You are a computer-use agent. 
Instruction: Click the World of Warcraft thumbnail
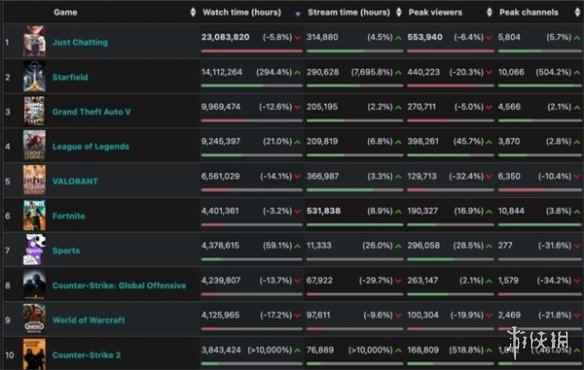click(x=34, y=319)
